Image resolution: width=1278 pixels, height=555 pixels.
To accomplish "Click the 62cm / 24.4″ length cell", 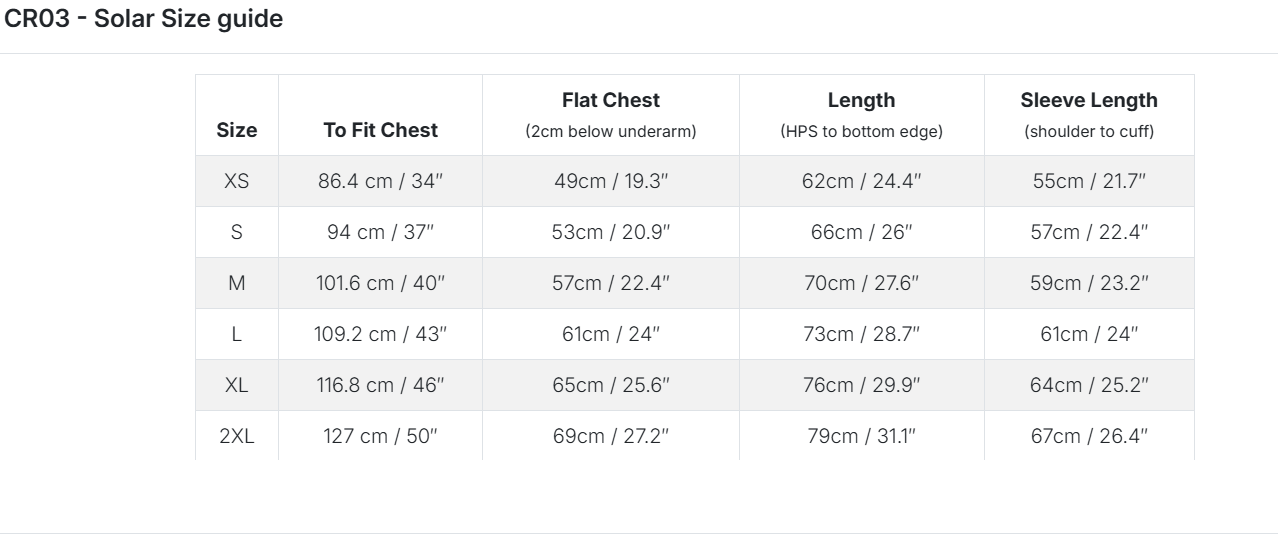I will [861, 181].
